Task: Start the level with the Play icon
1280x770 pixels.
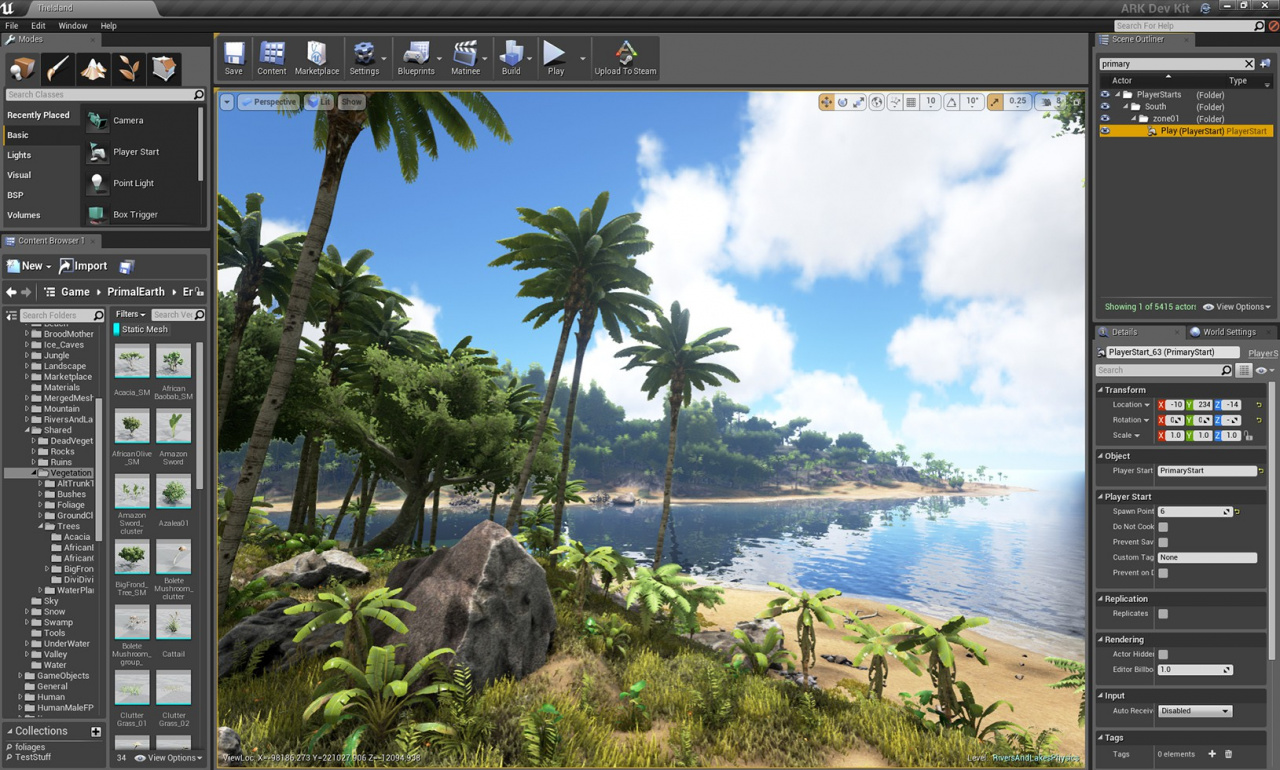Action: (x=555, y=58)
